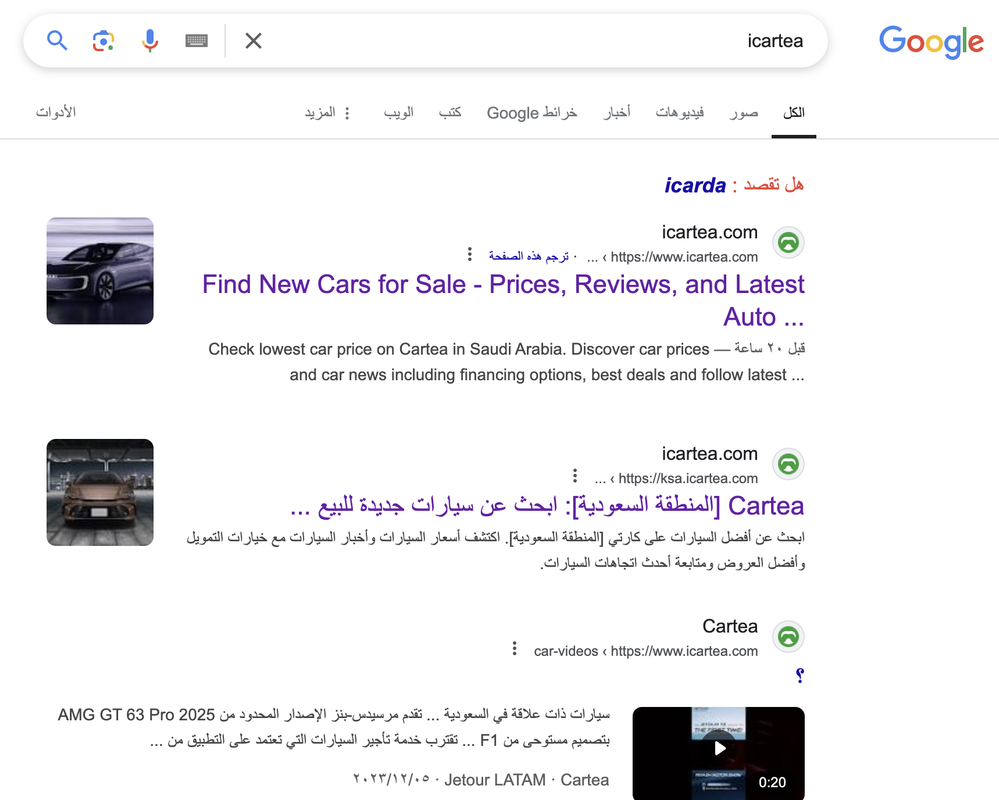This screenshot has height=800, width=999.
Task: Select the الكل tab
Action: 794,113
